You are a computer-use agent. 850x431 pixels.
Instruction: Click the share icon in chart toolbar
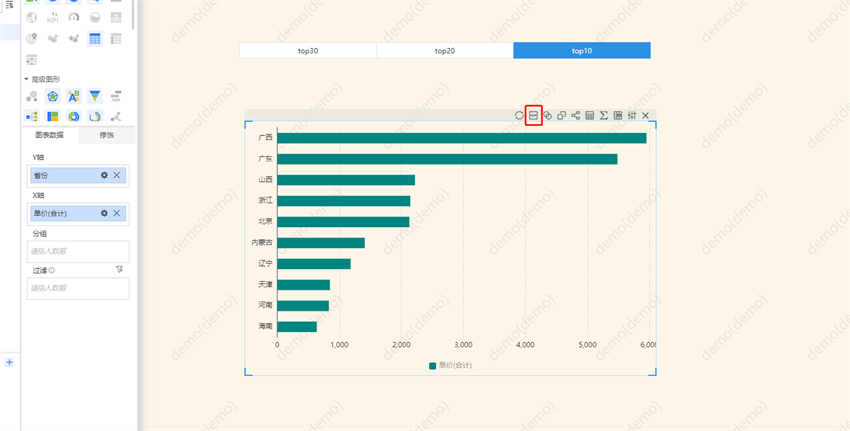tap(576, 116)
